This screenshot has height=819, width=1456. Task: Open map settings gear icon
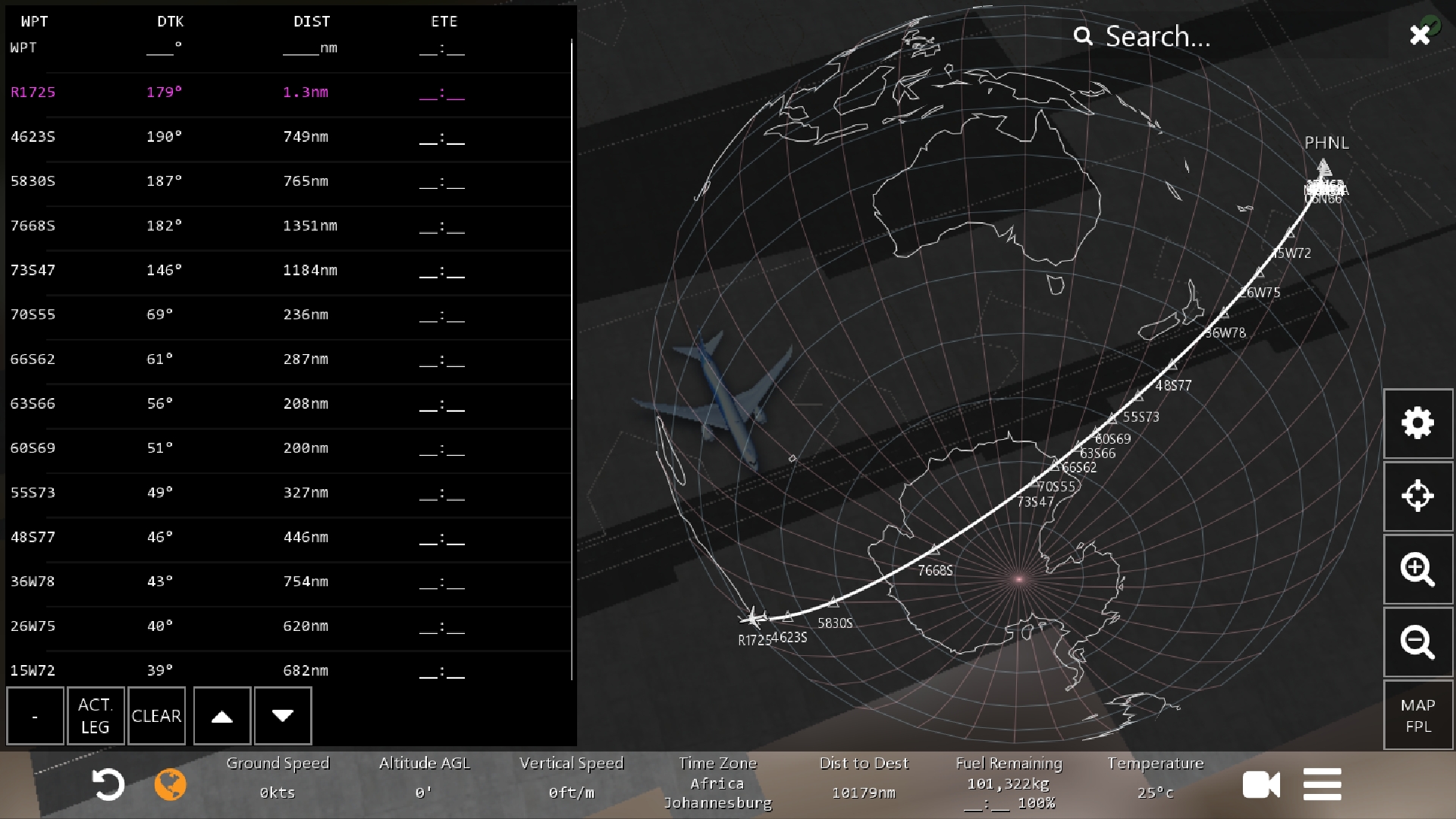1417,423
